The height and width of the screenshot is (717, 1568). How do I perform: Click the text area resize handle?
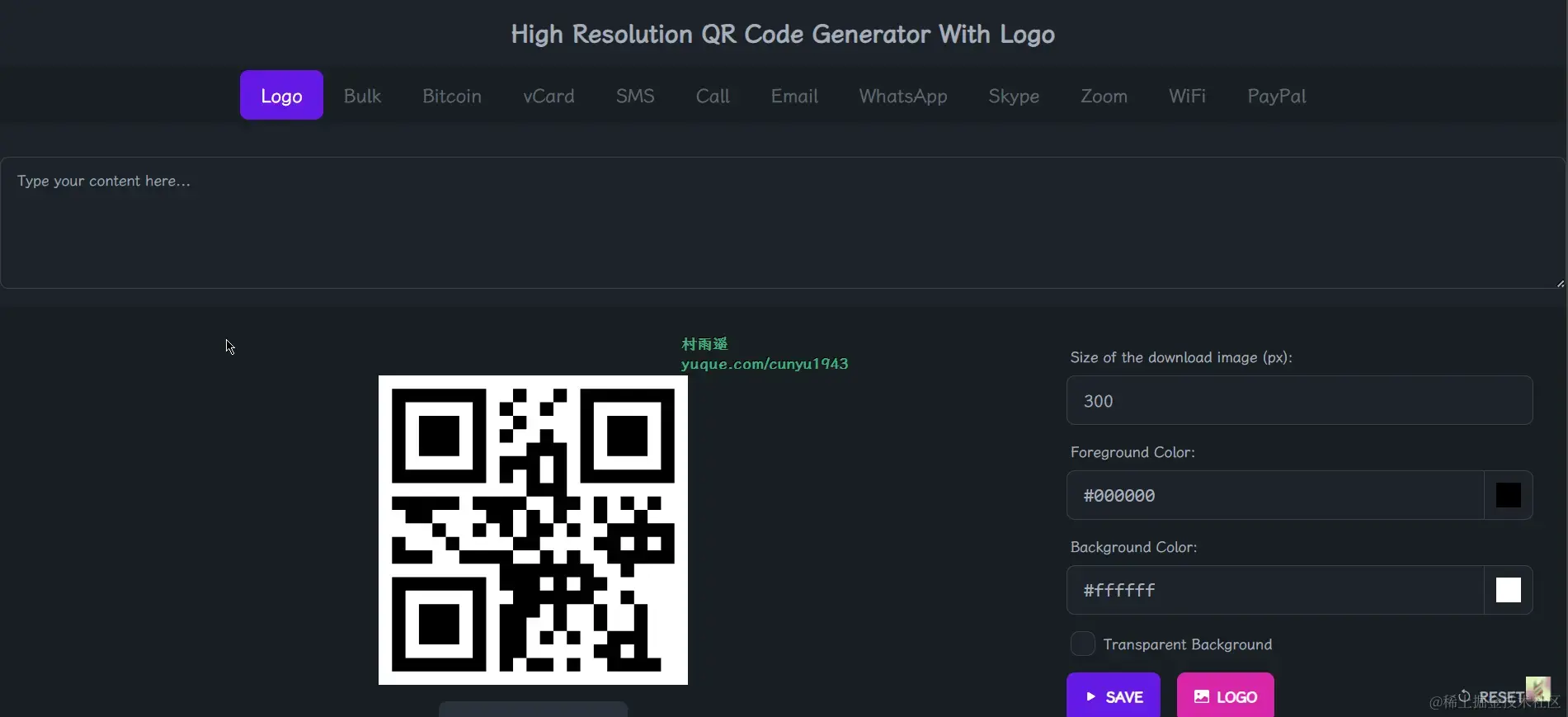(x=1560, y=283)
